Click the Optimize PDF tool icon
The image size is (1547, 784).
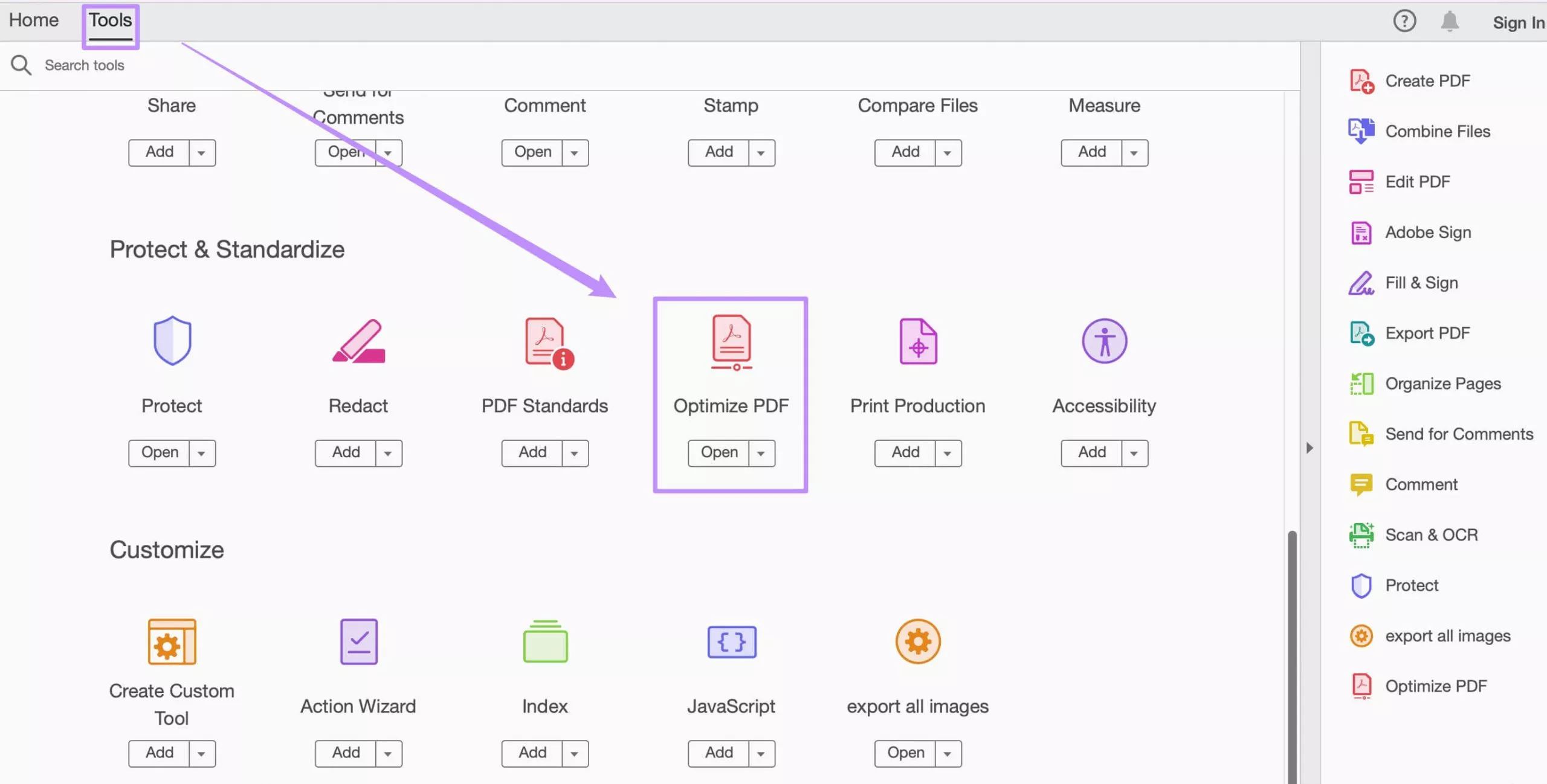(731, 342)
